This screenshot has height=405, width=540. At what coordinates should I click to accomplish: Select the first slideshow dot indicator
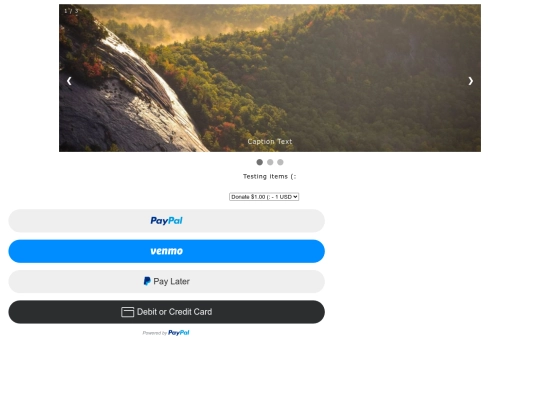pos(260,162)
